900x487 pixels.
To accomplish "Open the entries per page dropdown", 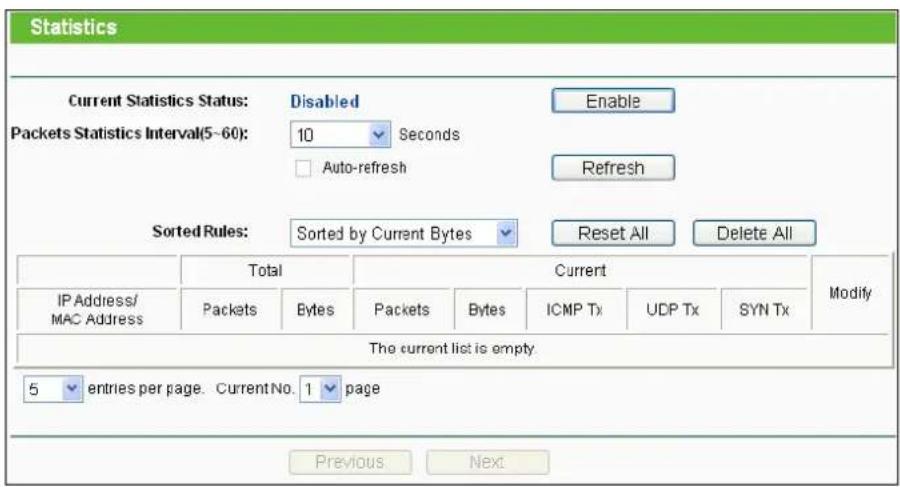I will tap(53, 389).
